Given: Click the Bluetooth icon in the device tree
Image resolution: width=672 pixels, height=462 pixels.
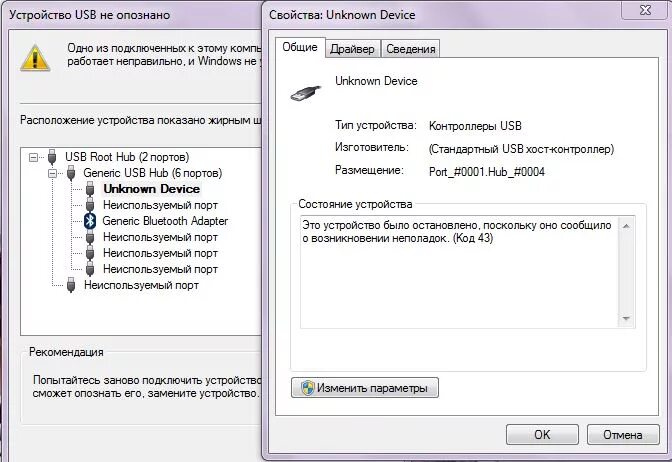Looking at the screenshot, I should point(90,221).
